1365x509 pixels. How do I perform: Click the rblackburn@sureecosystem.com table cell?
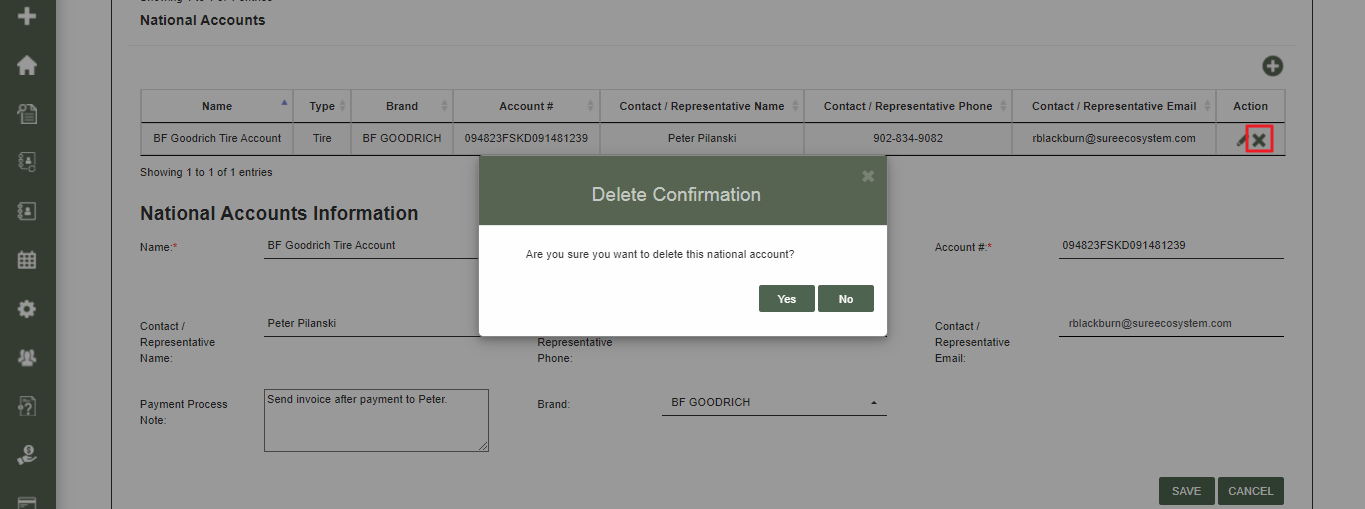pos(1114,138)
